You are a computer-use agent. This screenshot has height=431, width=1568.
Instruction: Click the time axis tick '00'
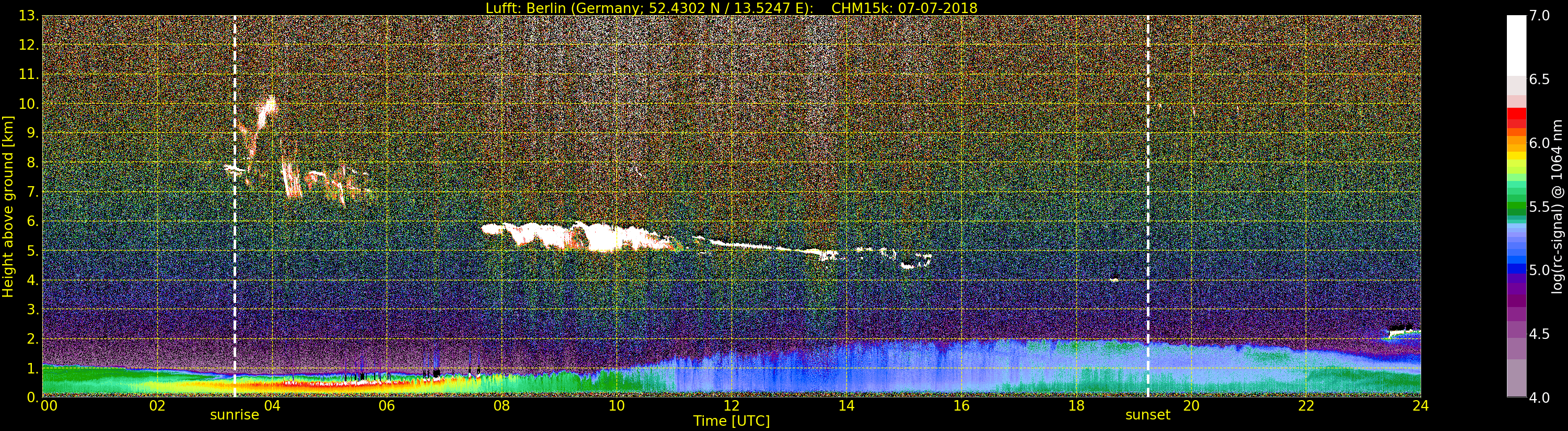coord(49,406)
